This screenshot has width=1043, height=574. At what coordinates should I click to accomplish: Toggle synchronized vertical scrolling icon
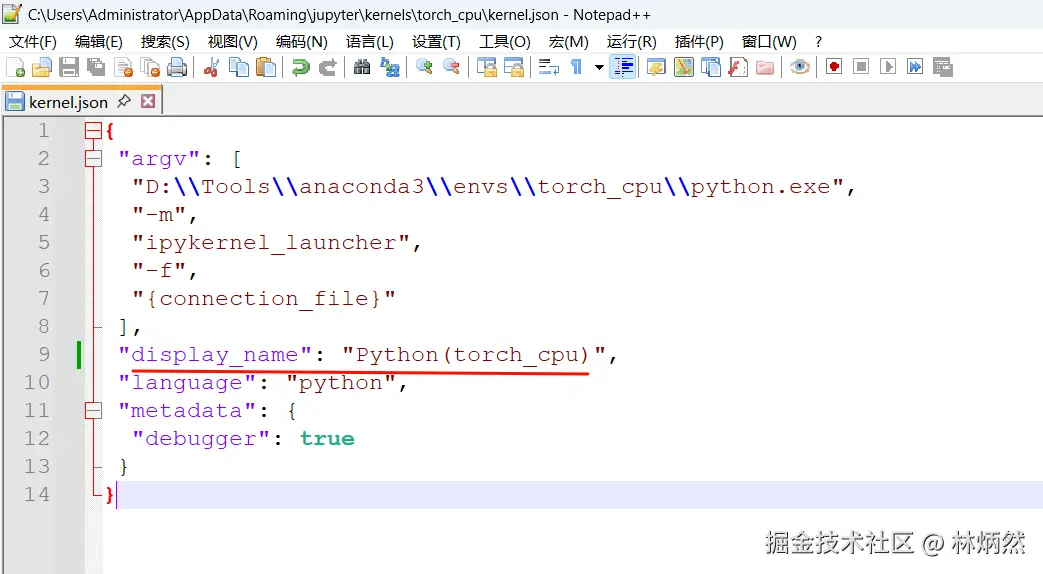(x=486, y=67)
